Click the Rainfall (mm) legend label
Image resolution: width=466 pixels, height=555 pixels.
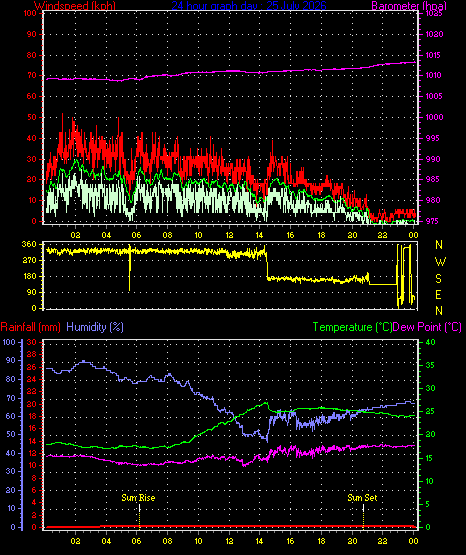coord(30,327)
